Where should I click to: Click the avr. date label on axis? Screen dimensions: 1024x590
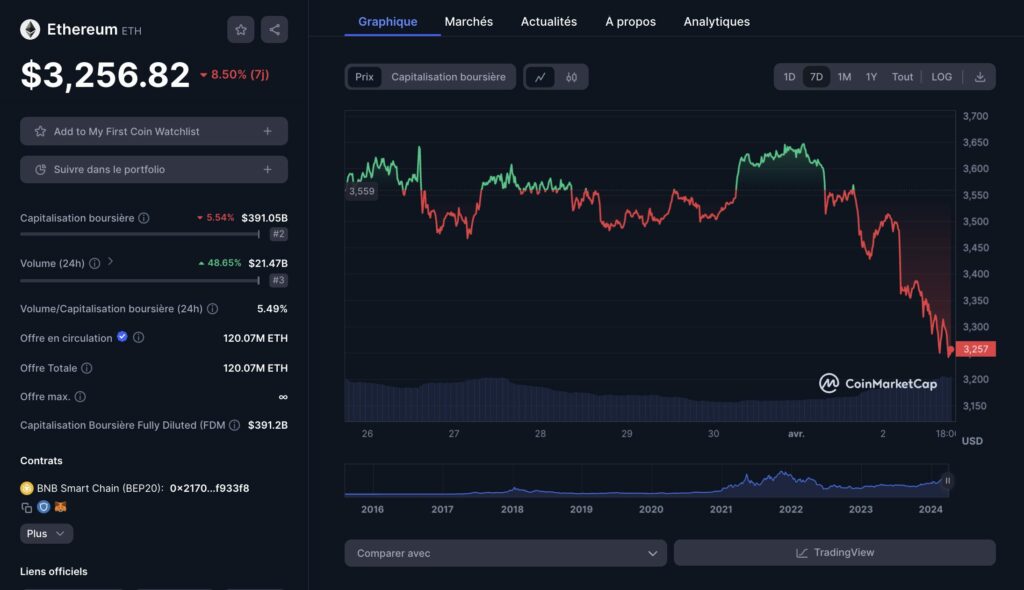coord(796,434)
